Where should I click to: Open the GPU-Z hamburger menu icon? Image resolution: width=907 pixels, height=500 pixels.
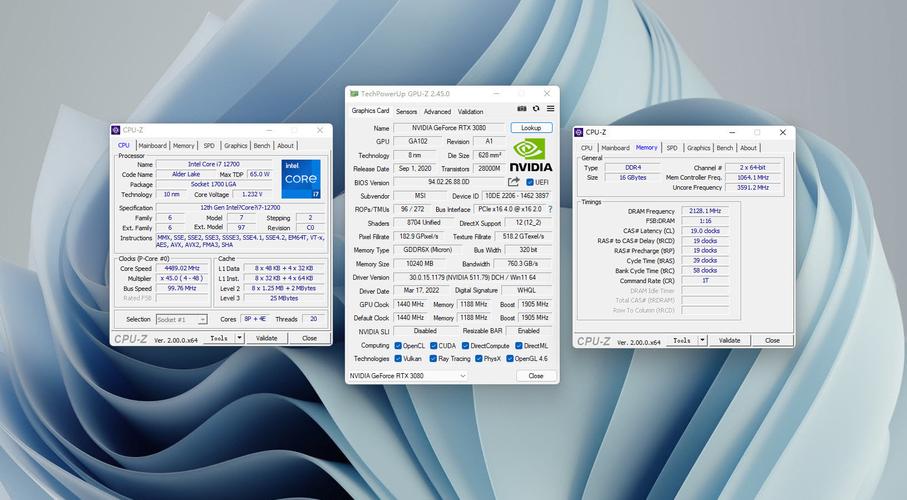(x=551, y=109)
